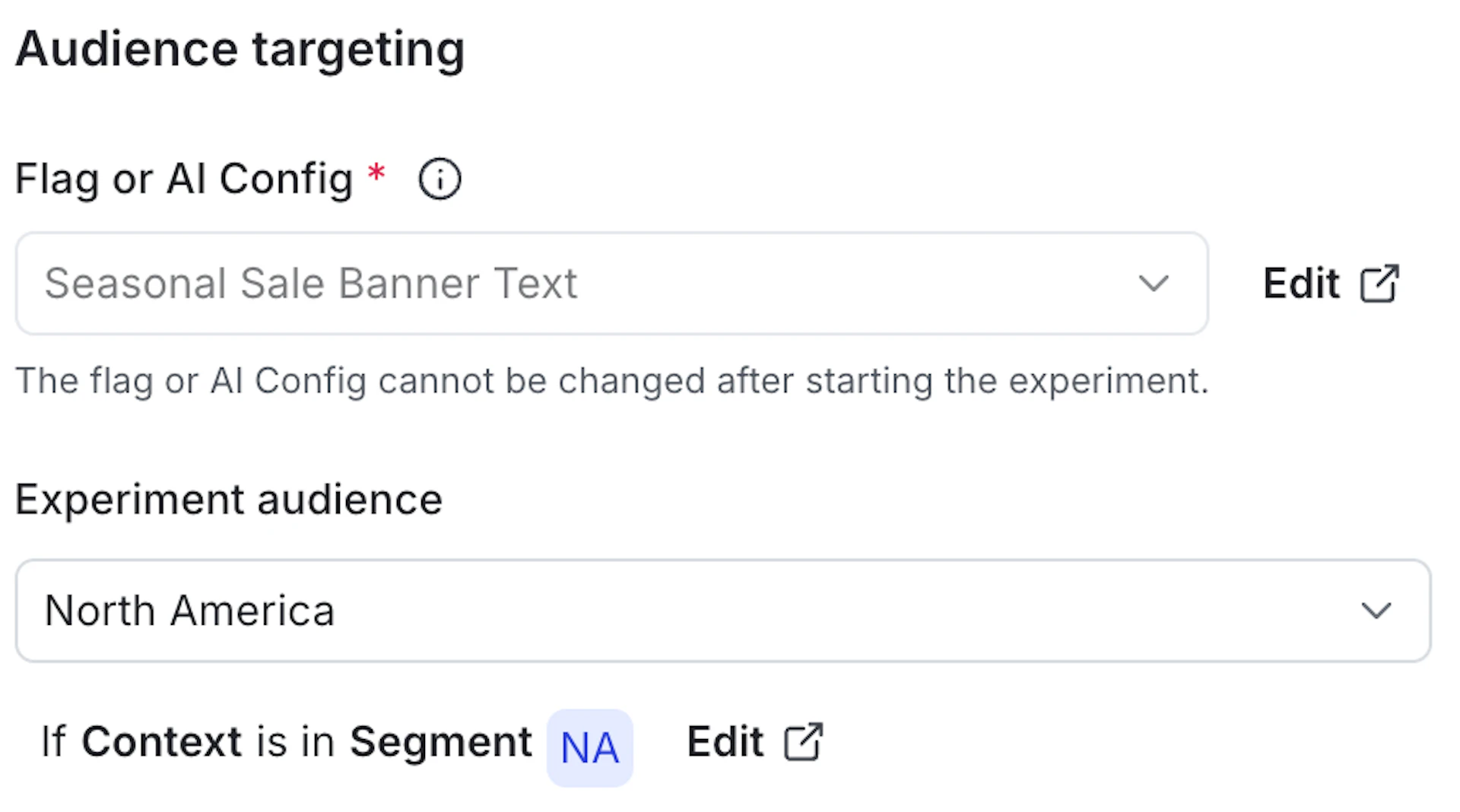Select the NA segment badge

[x=590, y=746]
